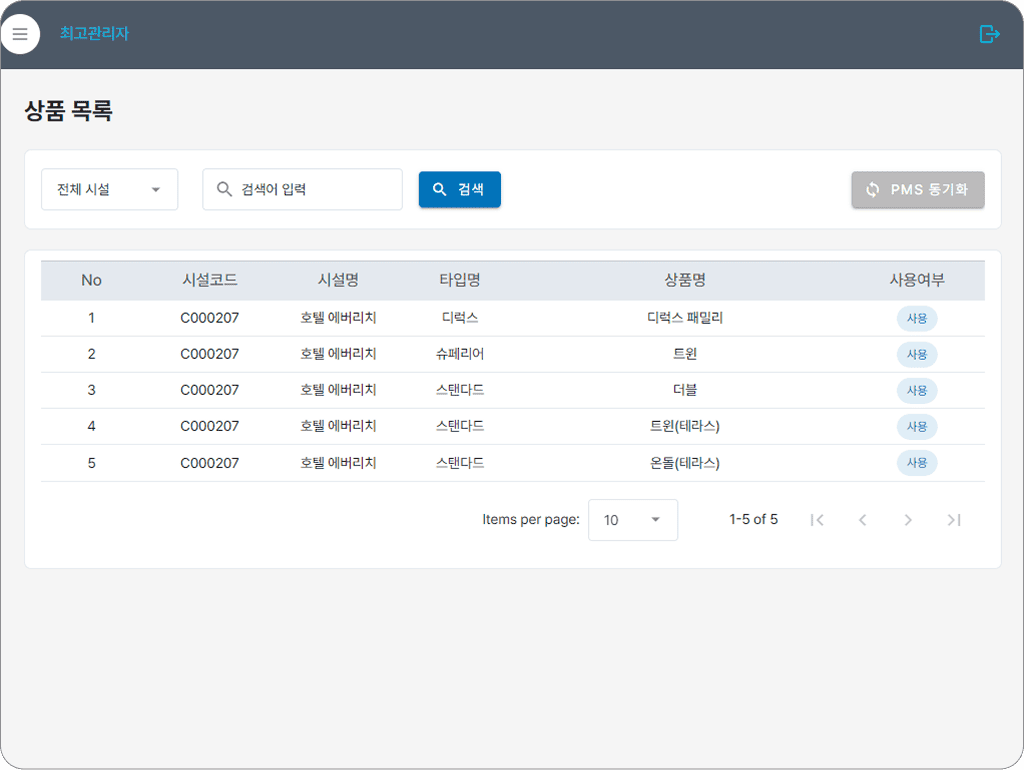Click C000207 code in row 2
Viewport: 1024px width, 770px height.
[x=210, y=354]
